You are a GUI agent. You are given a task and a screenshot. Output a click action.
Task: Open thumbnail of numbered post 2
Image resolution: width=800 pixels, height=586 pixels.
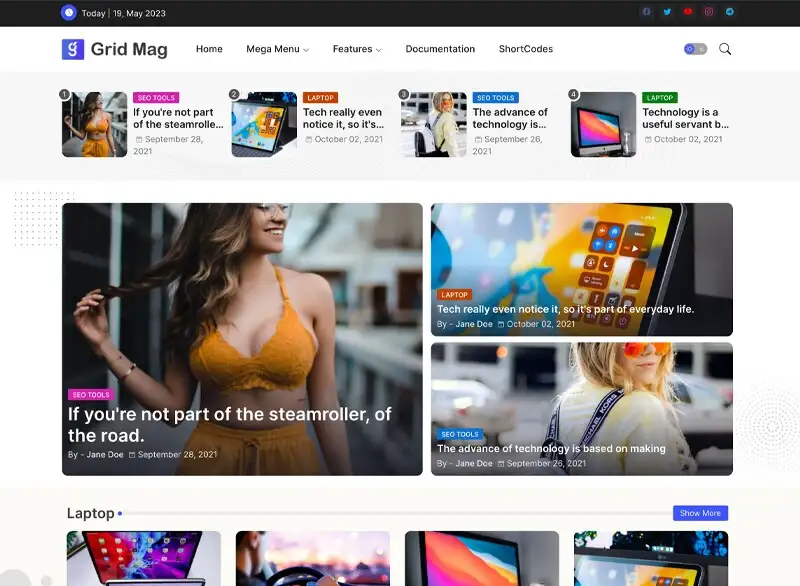(264, 125)
